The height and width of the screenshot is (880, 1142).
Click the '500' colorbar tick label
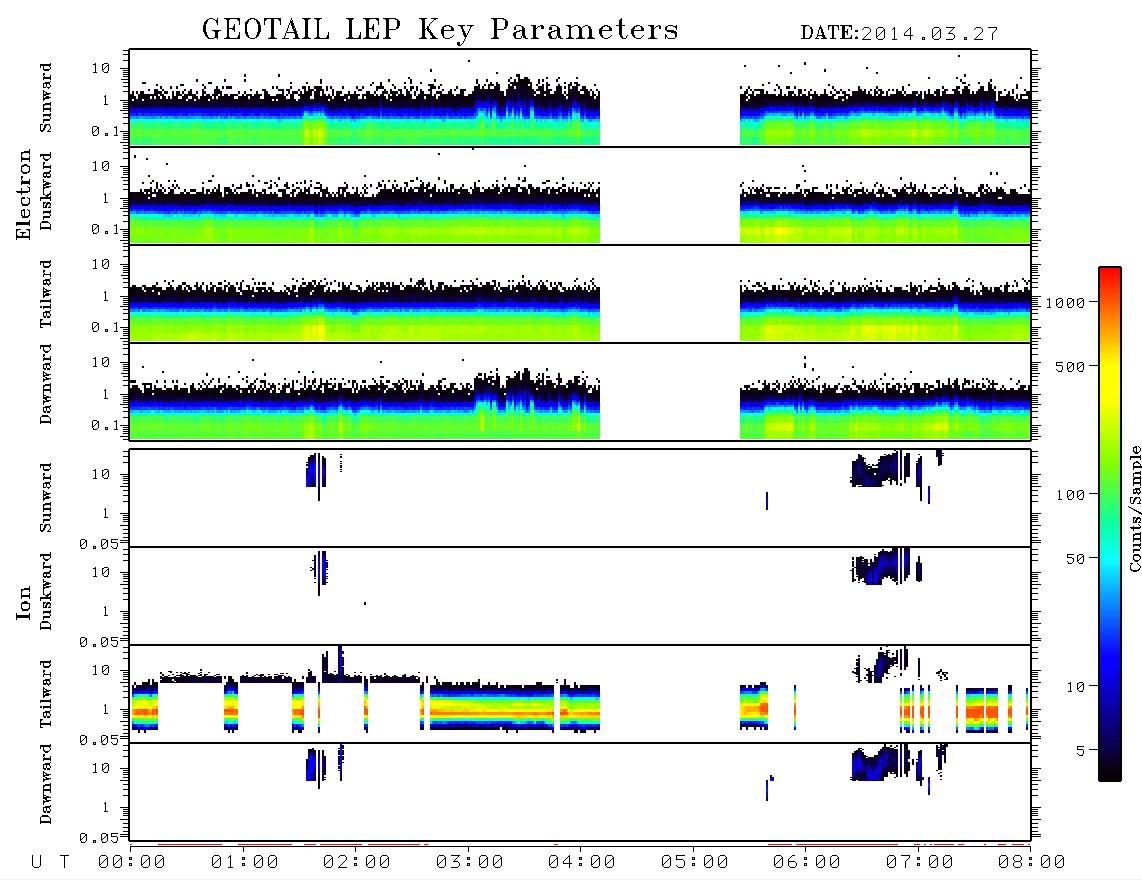coord(1071,367)
